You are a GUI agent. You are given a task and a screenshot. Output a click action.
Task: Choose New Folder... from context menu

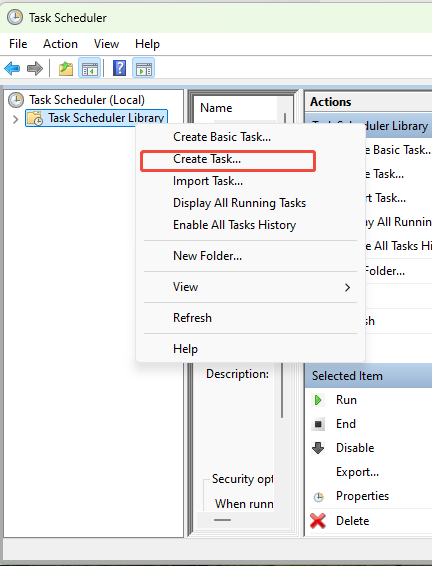tap(250, 256)
